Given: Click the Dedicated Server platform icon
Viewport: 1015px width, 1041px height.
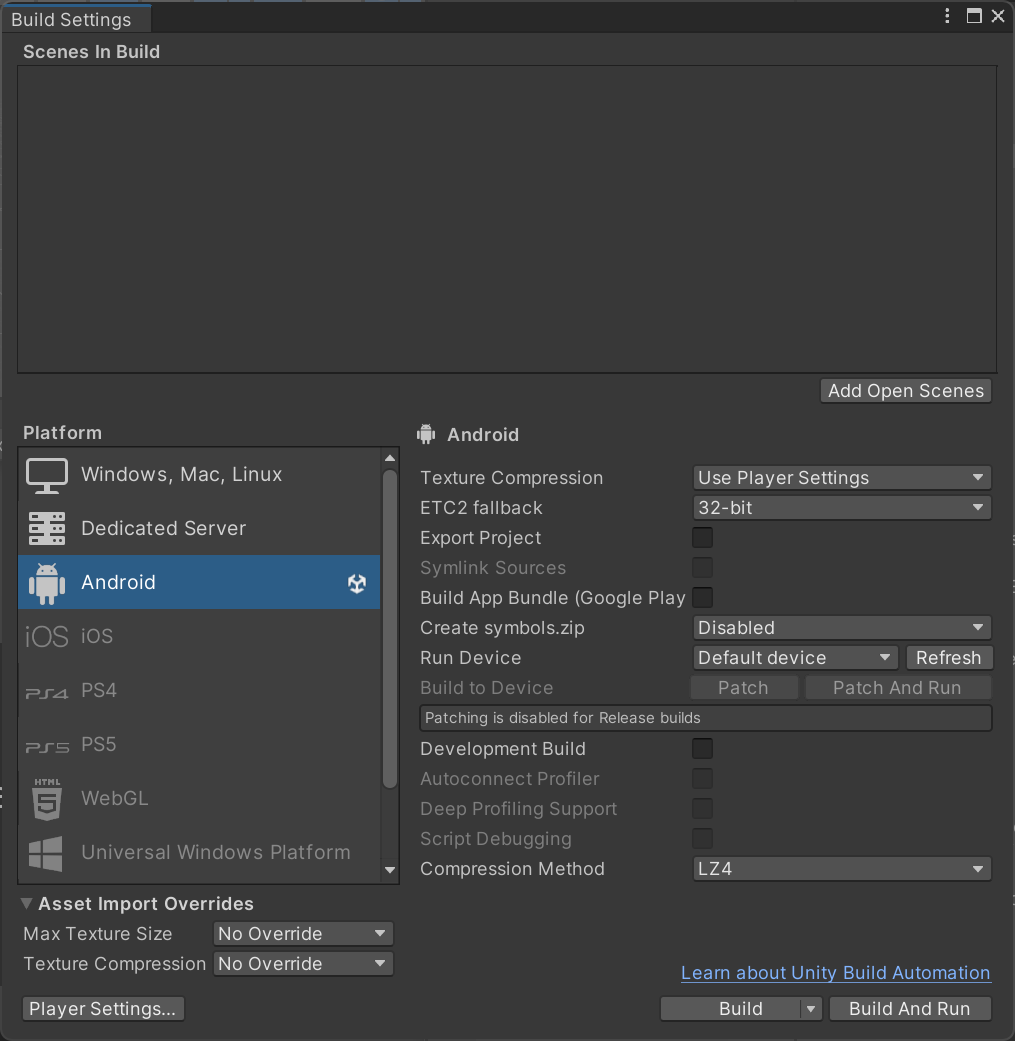Looking at the screenshot, I should click(47, 529).
